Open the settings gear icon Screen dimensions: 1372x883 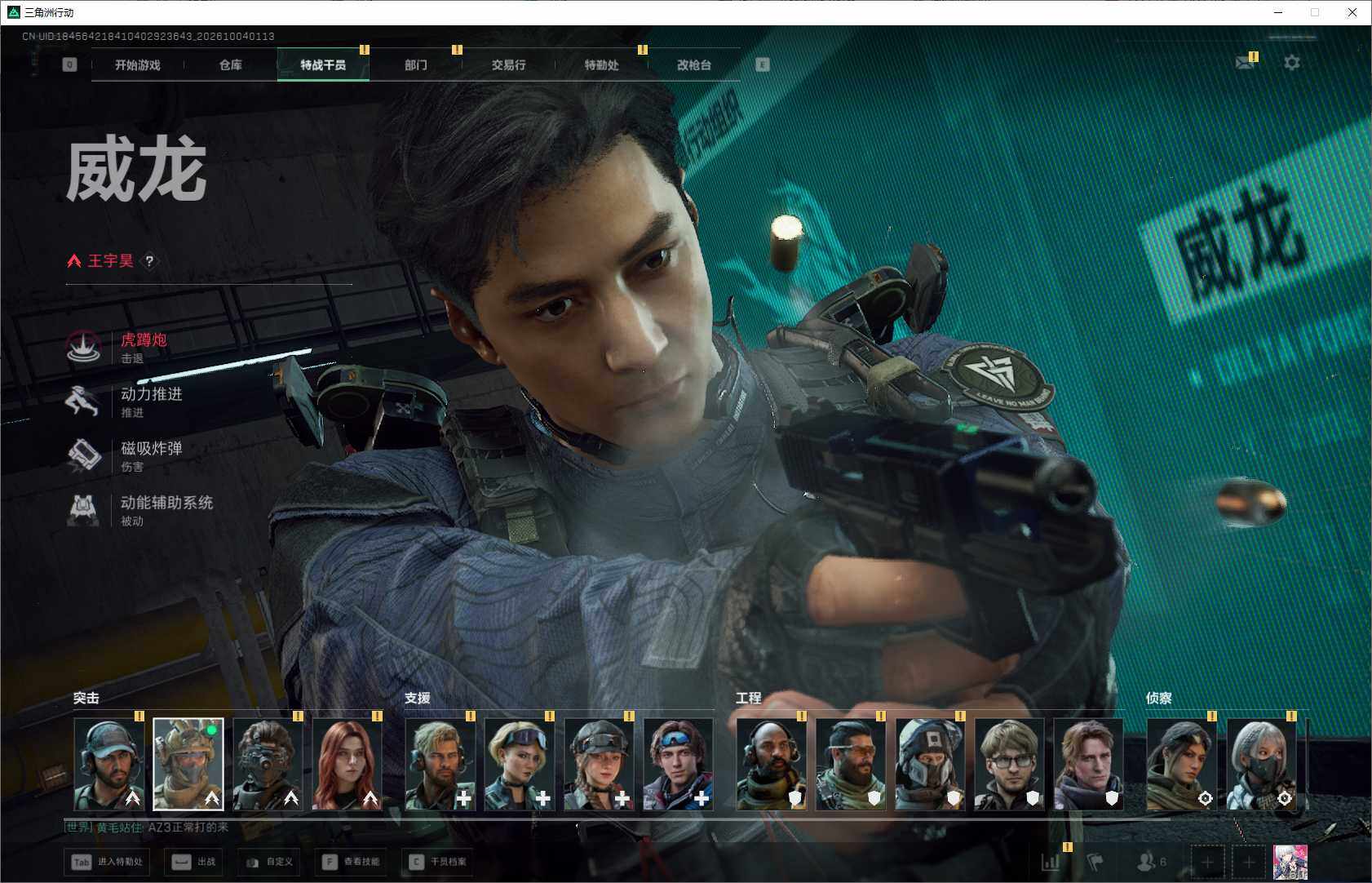click(x=1292, y=63)
